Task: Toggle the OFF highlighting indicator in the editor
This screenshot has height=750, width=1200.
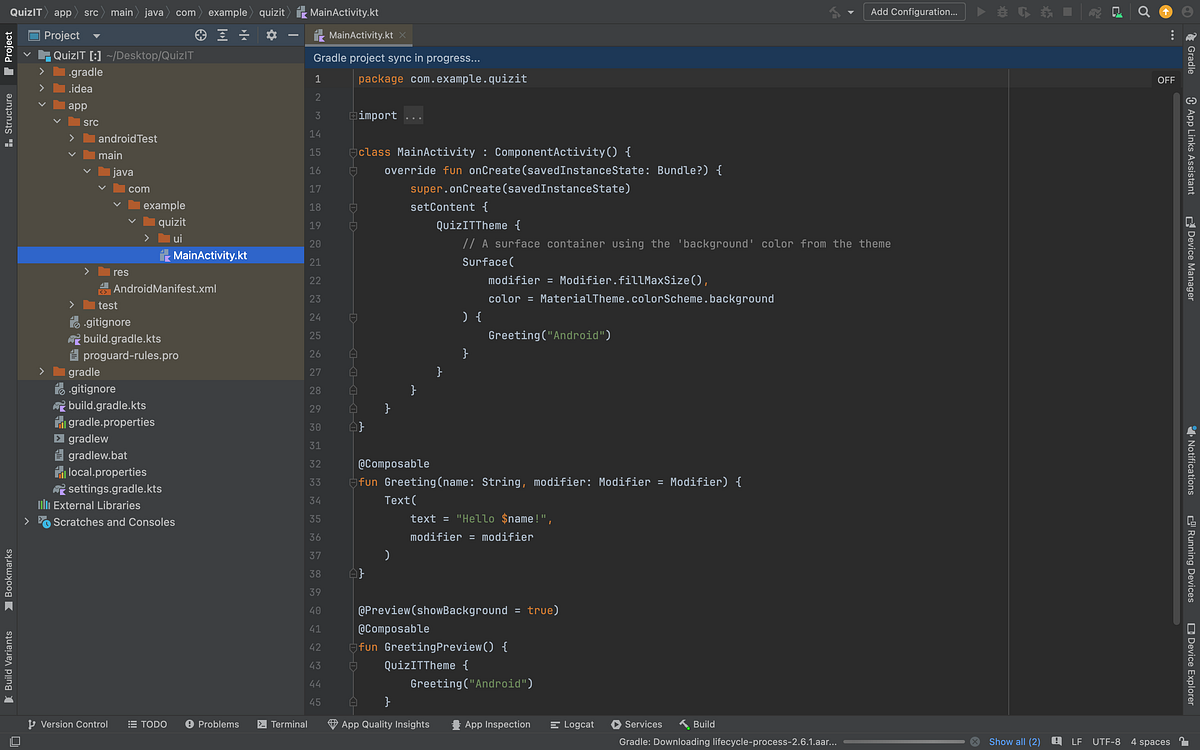Action: click(1166, 78)
